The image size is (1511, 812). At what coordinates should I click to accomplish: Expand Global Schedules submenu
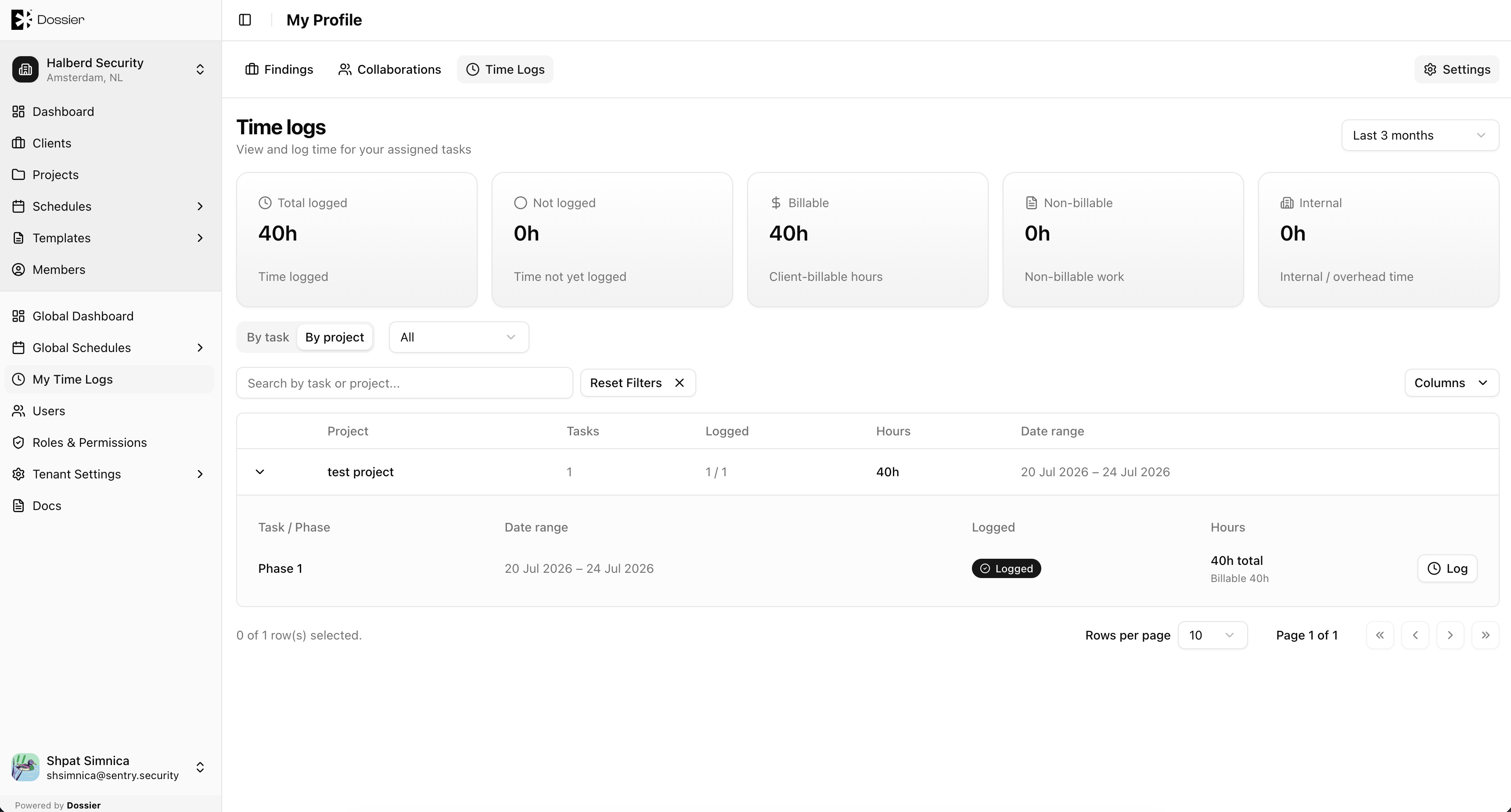click(x=200, y=348)
